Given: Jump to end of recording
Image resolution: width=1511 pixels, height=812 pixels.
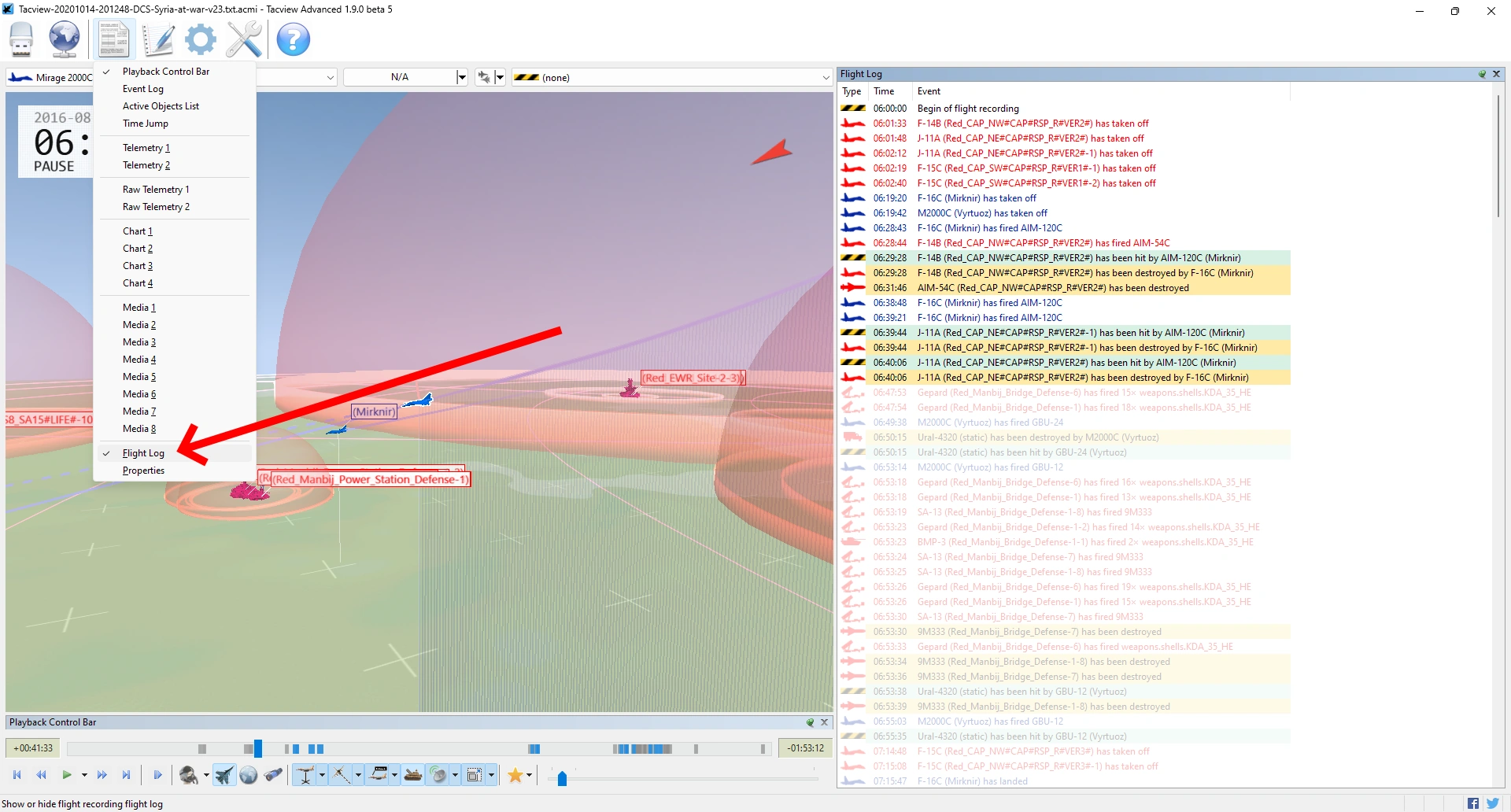Looking at the screenshot, I should pyautogui.click(x=126, y=775).
